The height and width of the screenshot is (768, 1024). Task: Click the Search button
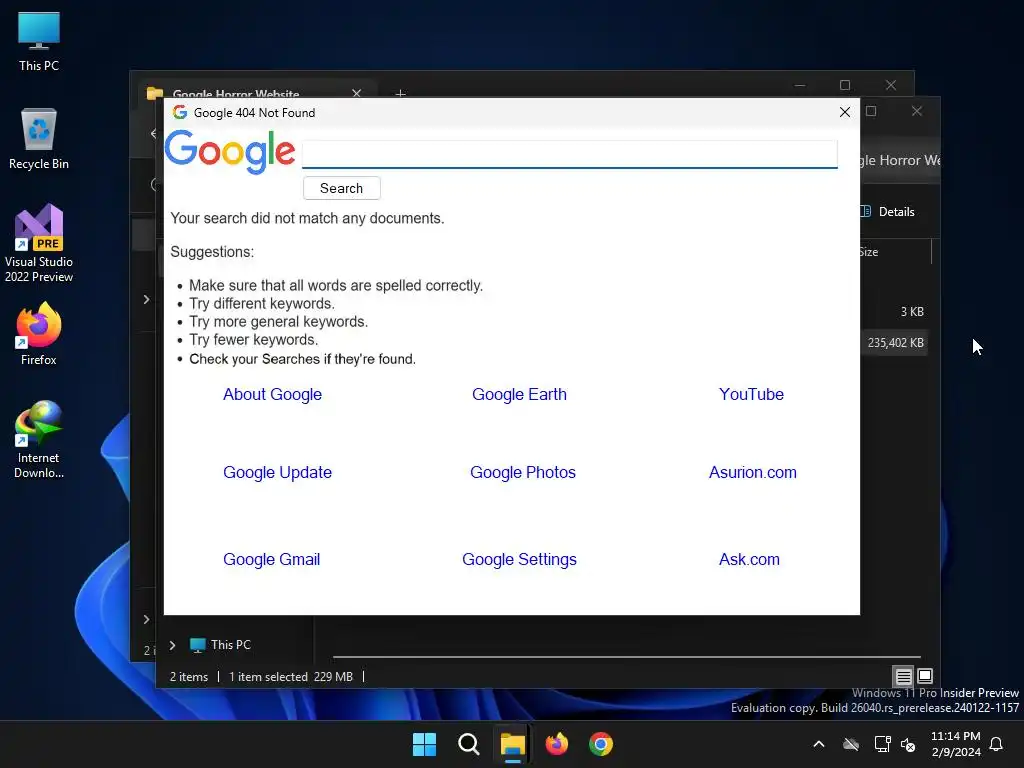click(x=342, y=188)
